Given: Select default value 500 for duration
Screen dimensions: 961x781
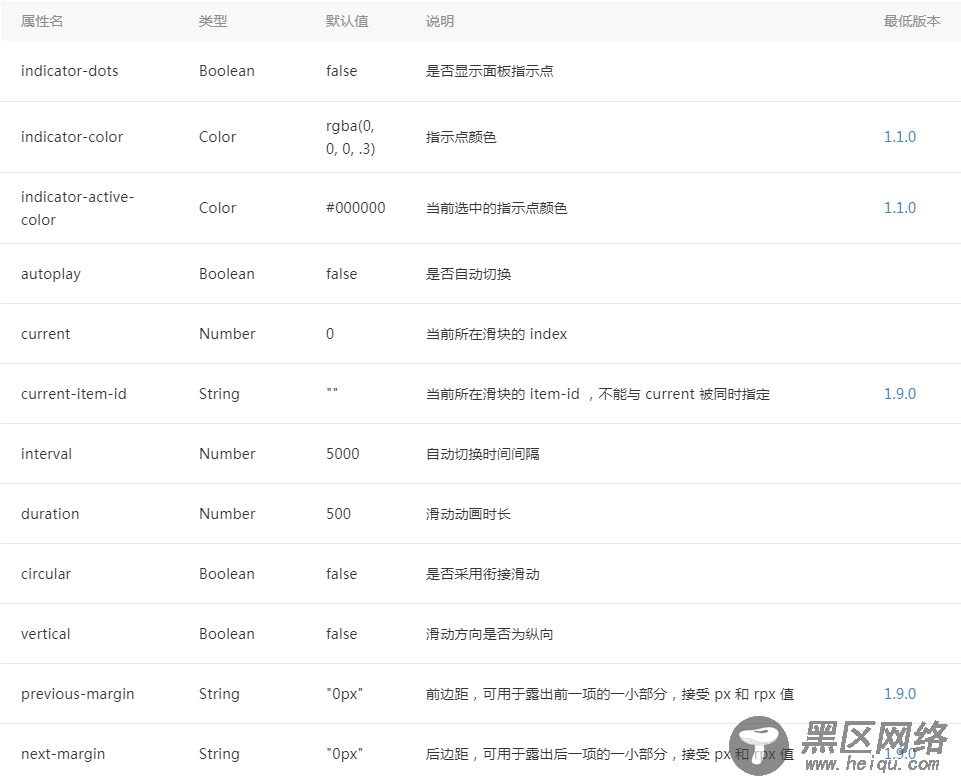Looking at the screenshot, I should point(338,514).
